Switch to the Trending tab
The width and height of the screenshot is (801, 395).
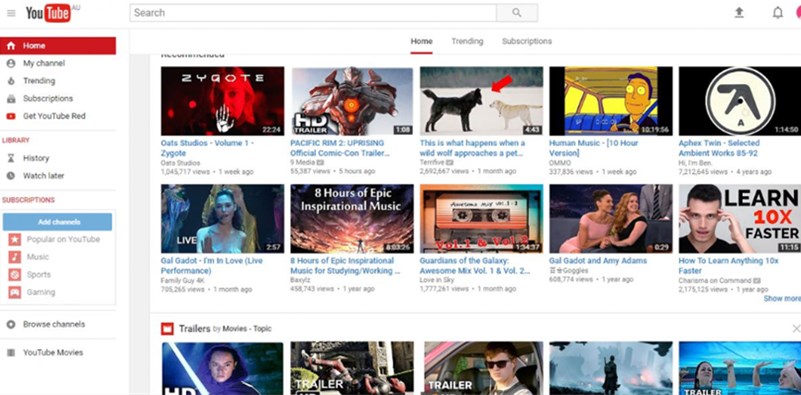click(x=467, y=41)
